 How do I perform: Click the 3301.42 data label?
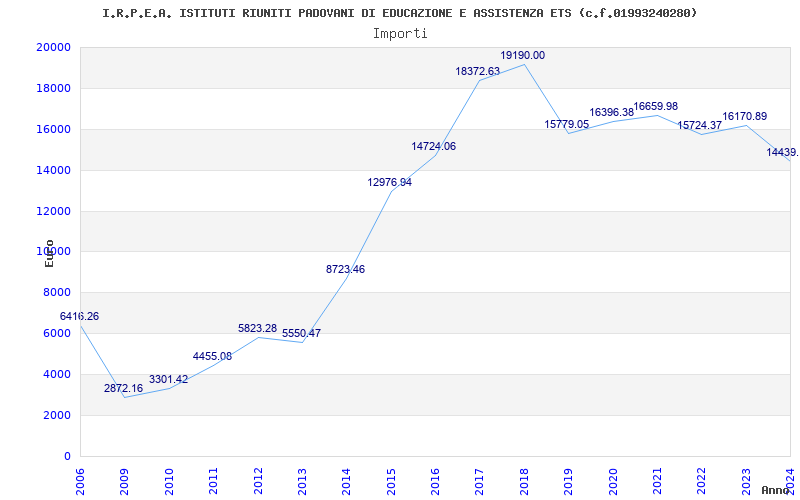(168, 379)
